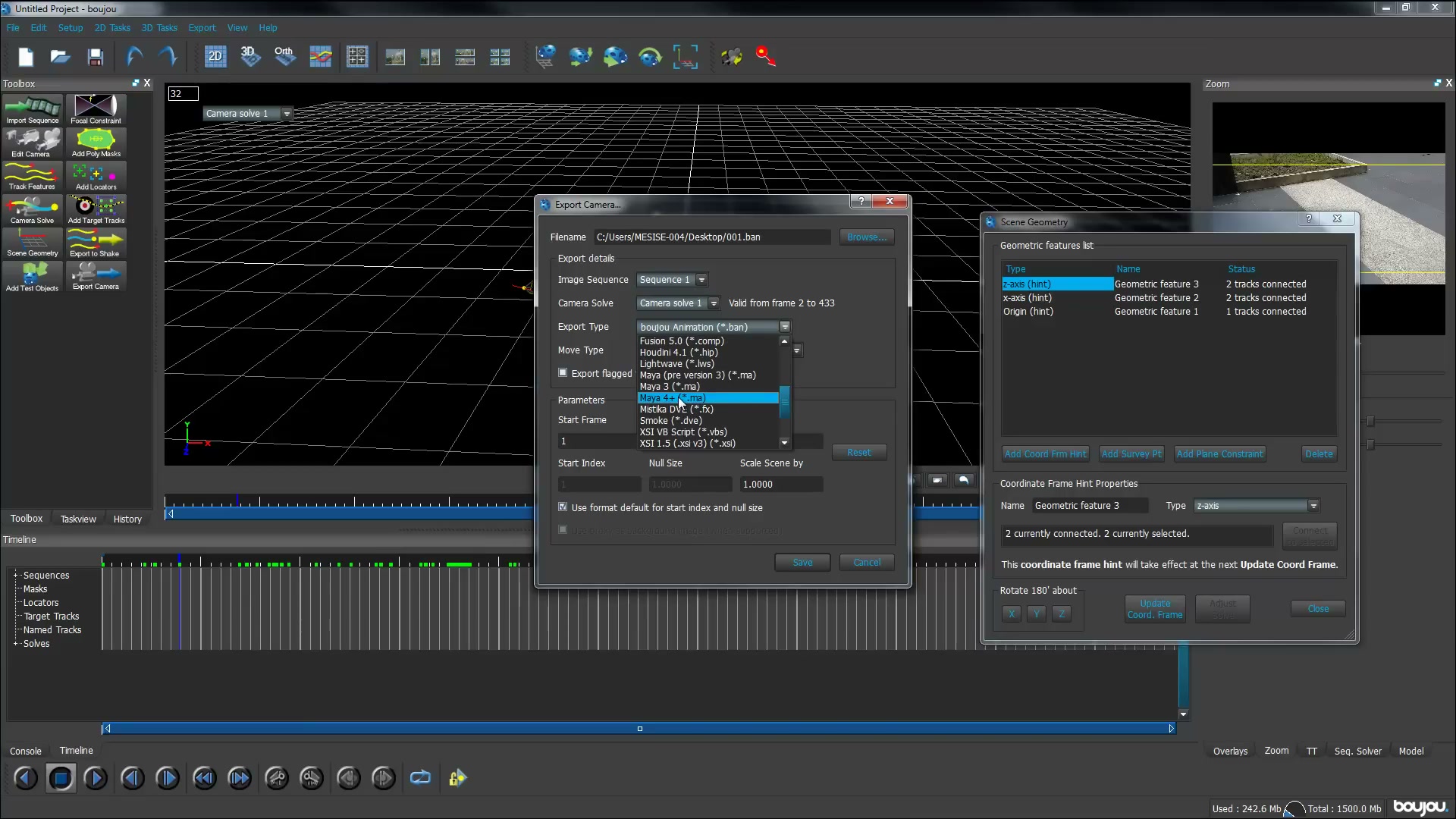Open the Type z-axis dropdown

(1257, 505)
